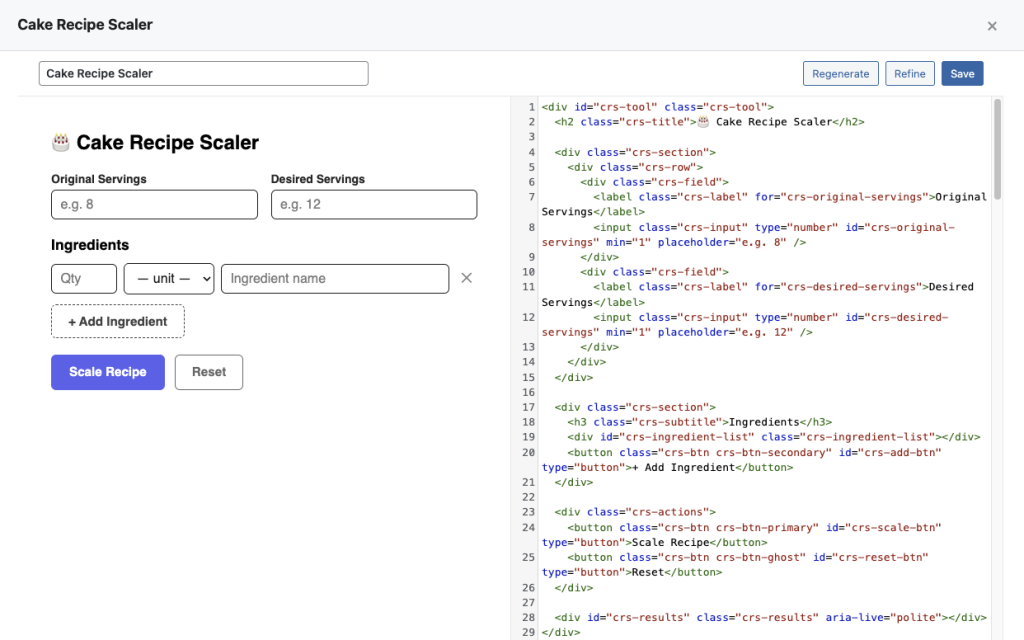Click the Ingredients subtitle heading

[x=90, y=245]
